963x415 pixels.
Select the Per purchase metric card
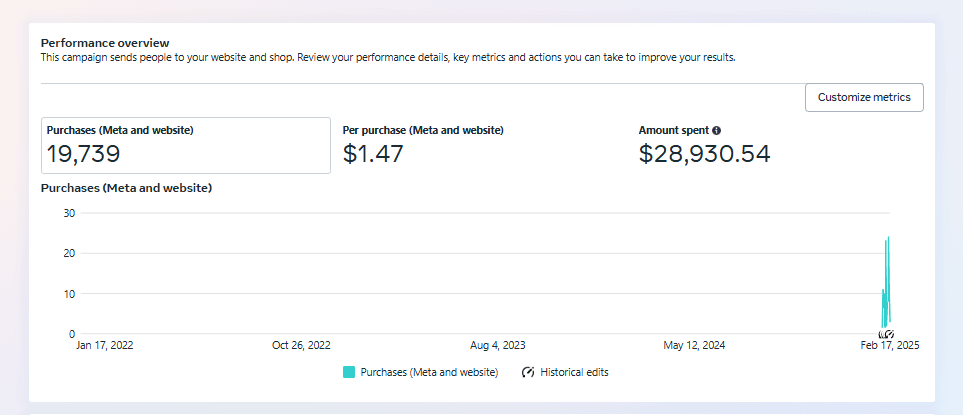[x=480, y=145]
